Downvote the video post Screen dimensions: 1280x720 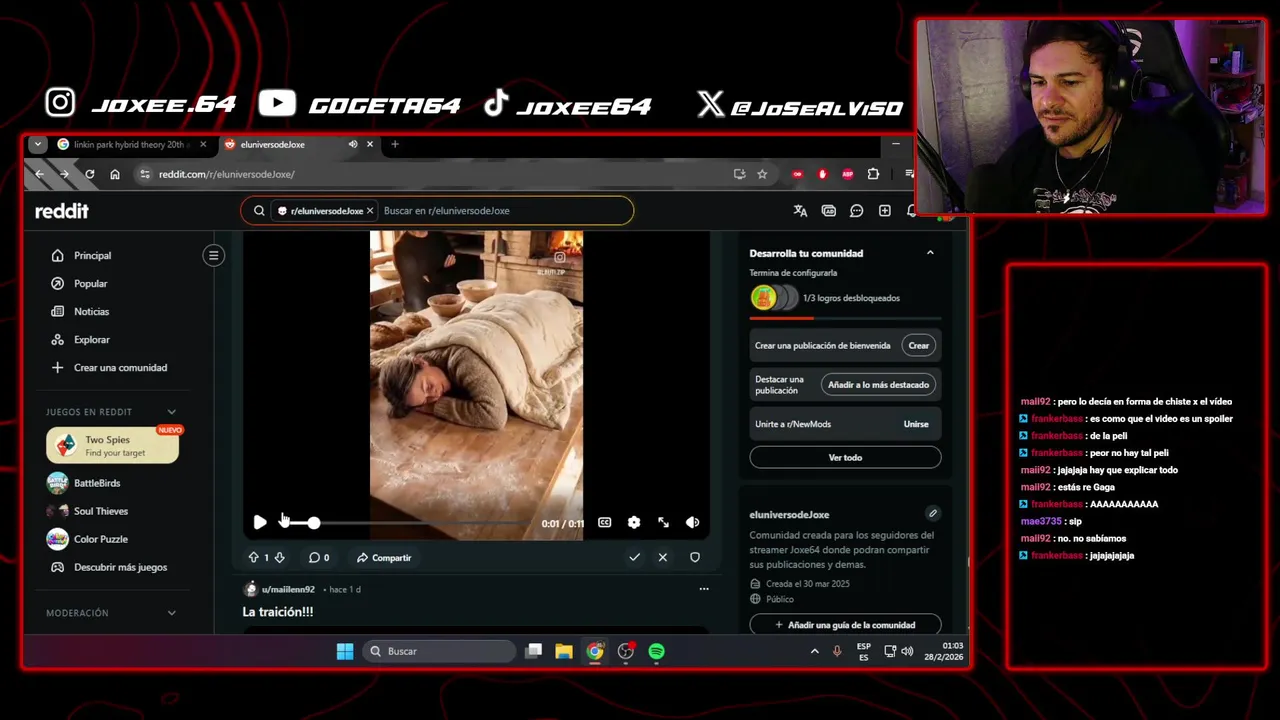coord(280,557)
